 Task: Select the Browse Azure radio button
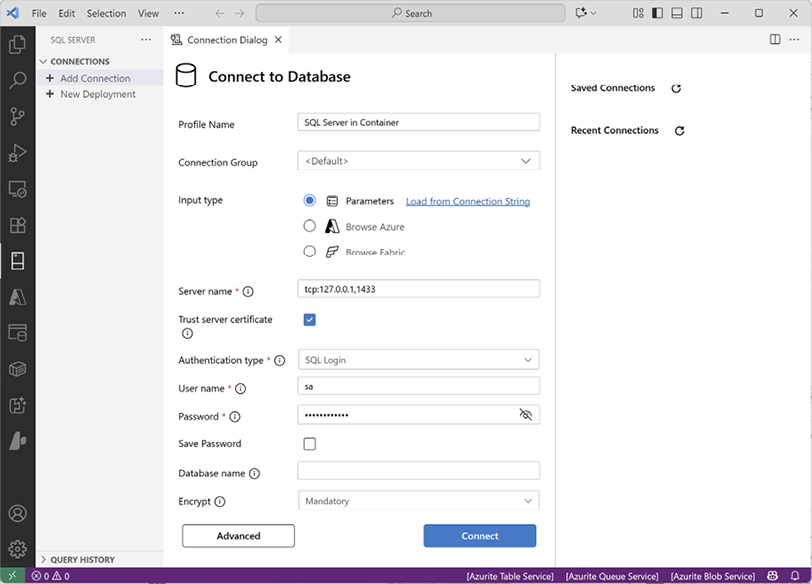310,225
